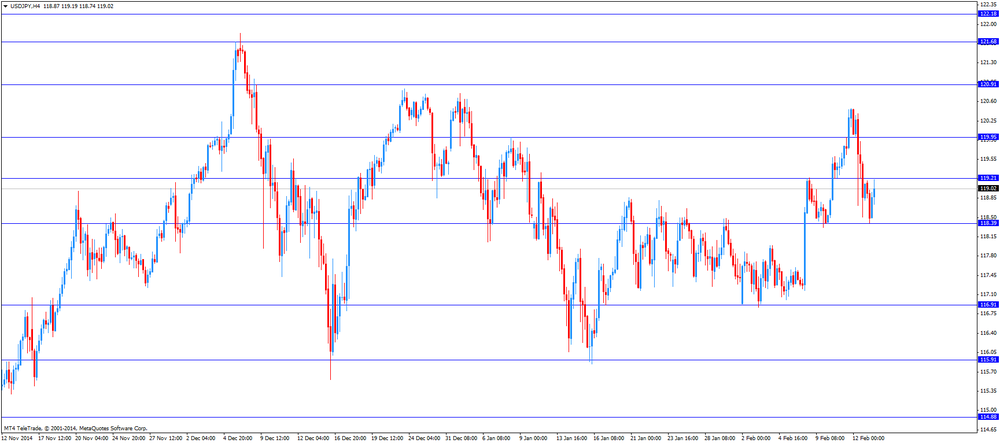Click the 122.00 value on price axis
Screen dimensions: 1000x443
pos(989,24)
